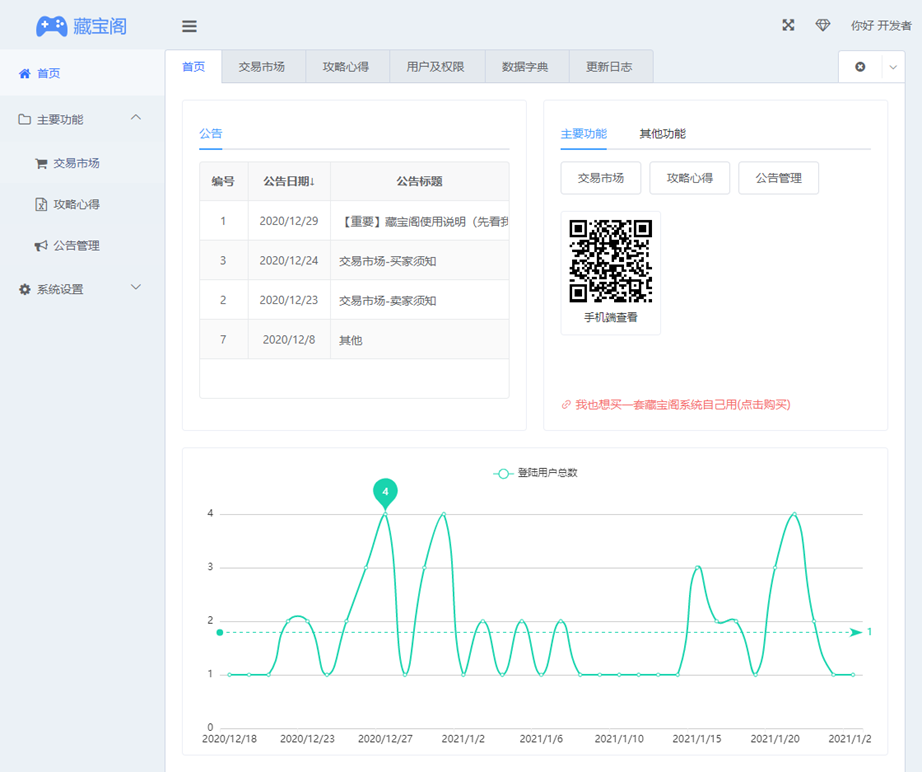Open 交易市场 in the sidebar
Viewport: 922px width, 772px height.
tap(76, 163)
